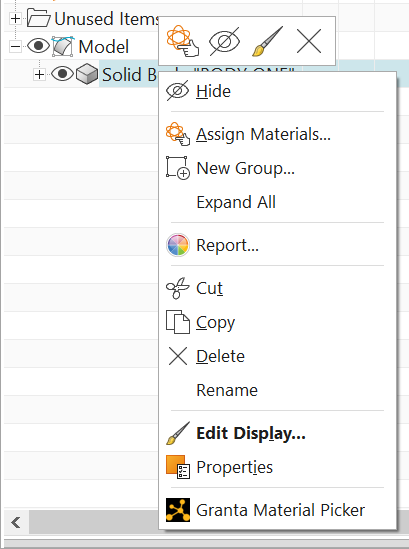Screen dimensions: 409x549
Task: Click X icon beside Delete entry
Action: click(178, 356)
